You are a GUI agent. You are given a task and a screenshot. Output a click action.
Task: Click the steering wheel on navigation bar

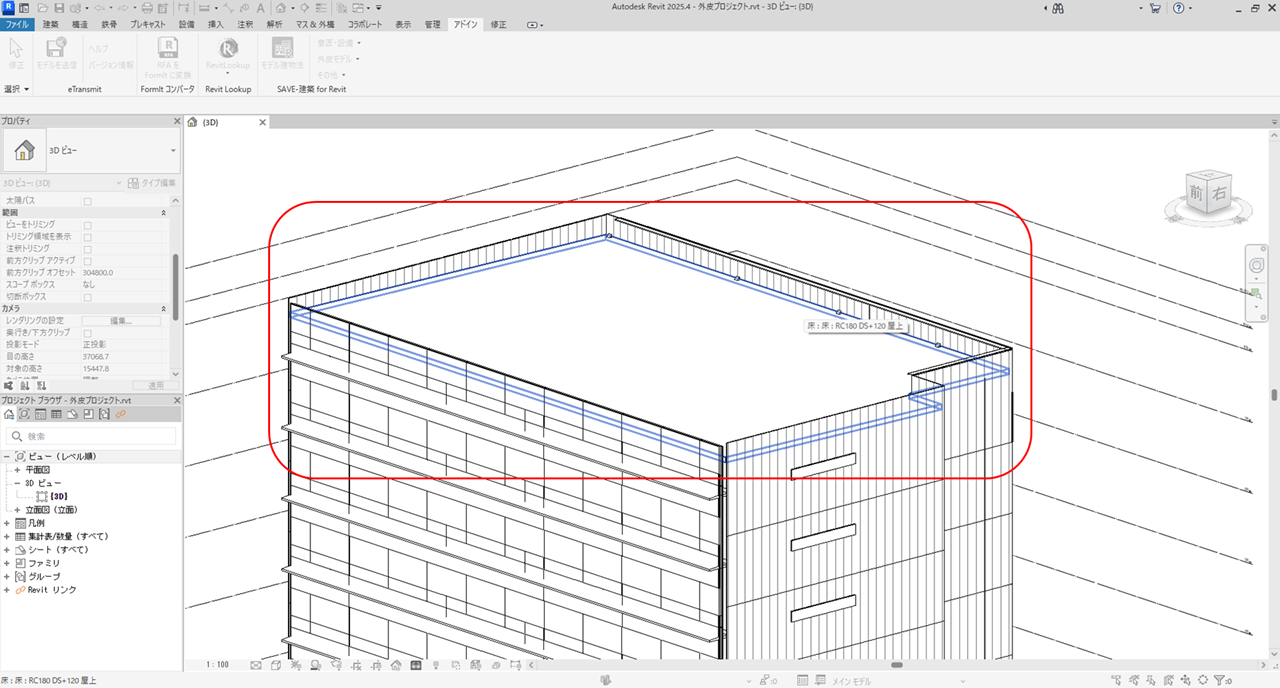[1257, 264]
